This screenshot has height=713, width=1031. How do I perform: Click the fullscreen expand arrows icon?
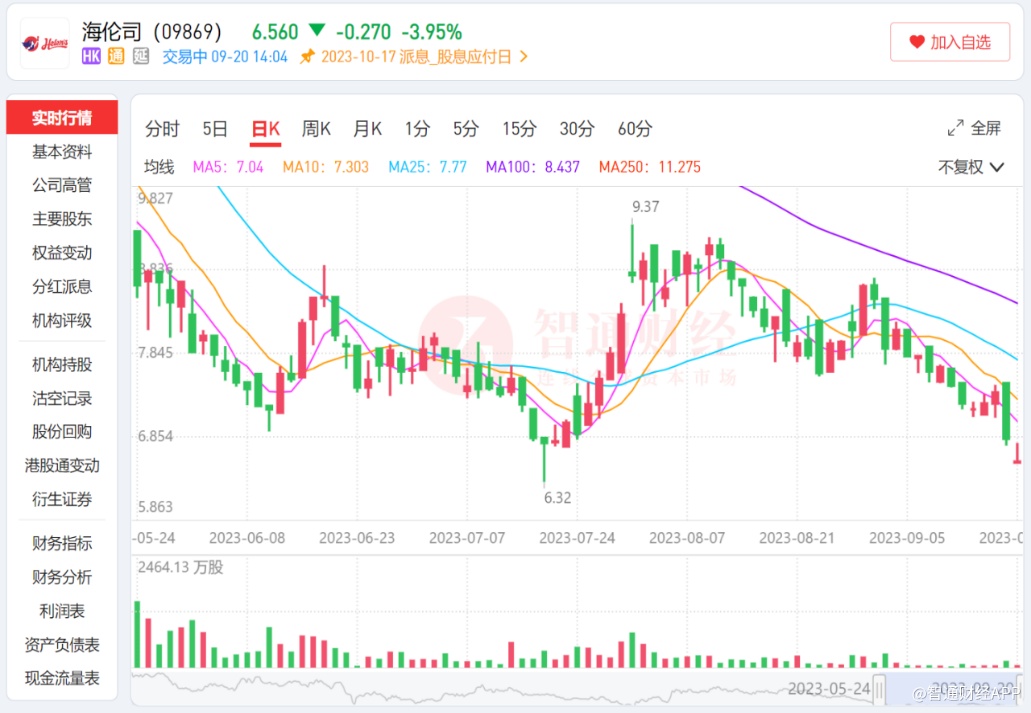pyautogui.click(x=956, y=128)
